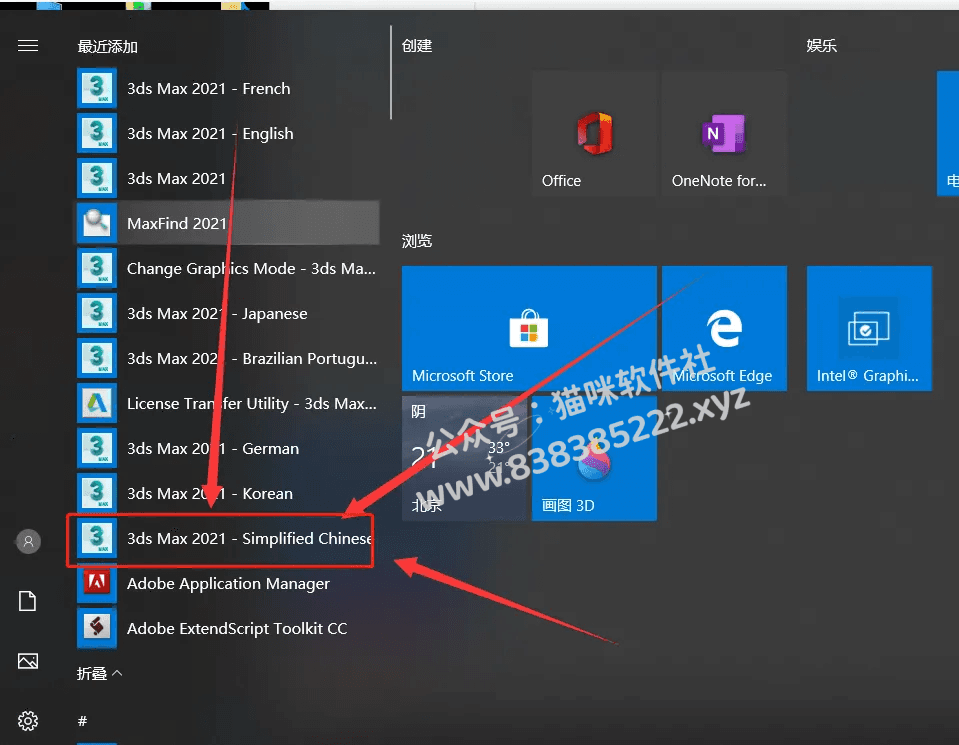Image resolution: width=959 pixels, height=745 pixels.
Task: Select the License Transfer Utility label
Action: click(x=252, y=404)
